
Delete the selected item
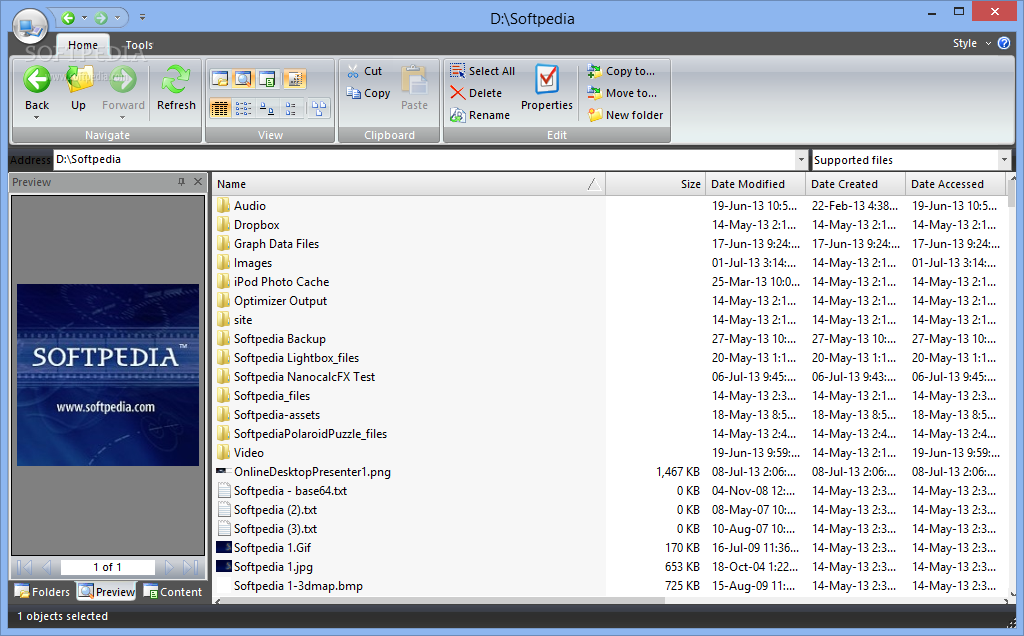(x=476, y=93)
